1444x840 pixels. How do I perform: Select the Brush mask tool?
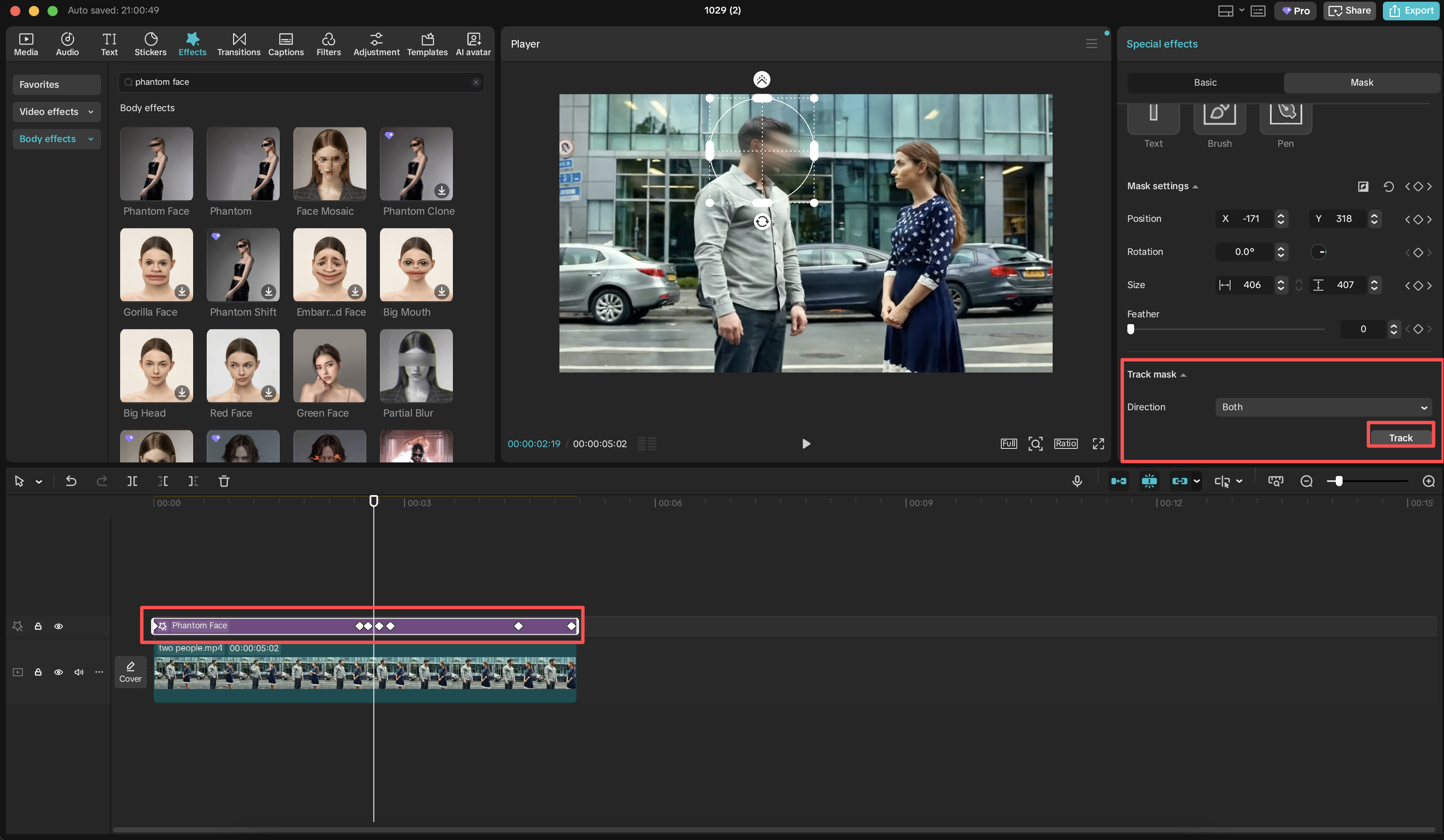click(1219, 118)
